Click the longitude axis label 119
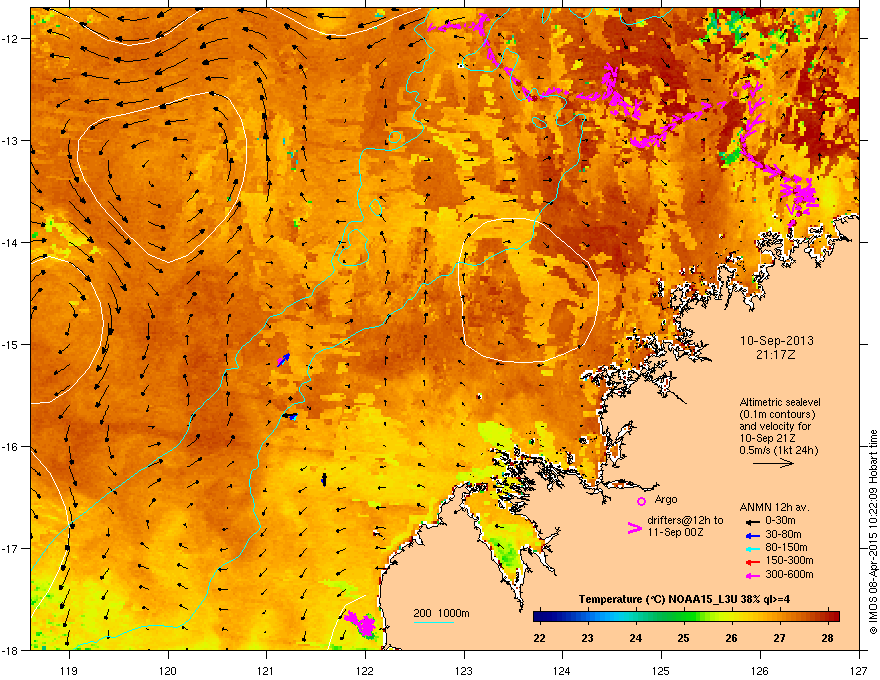 click(68, 670)
